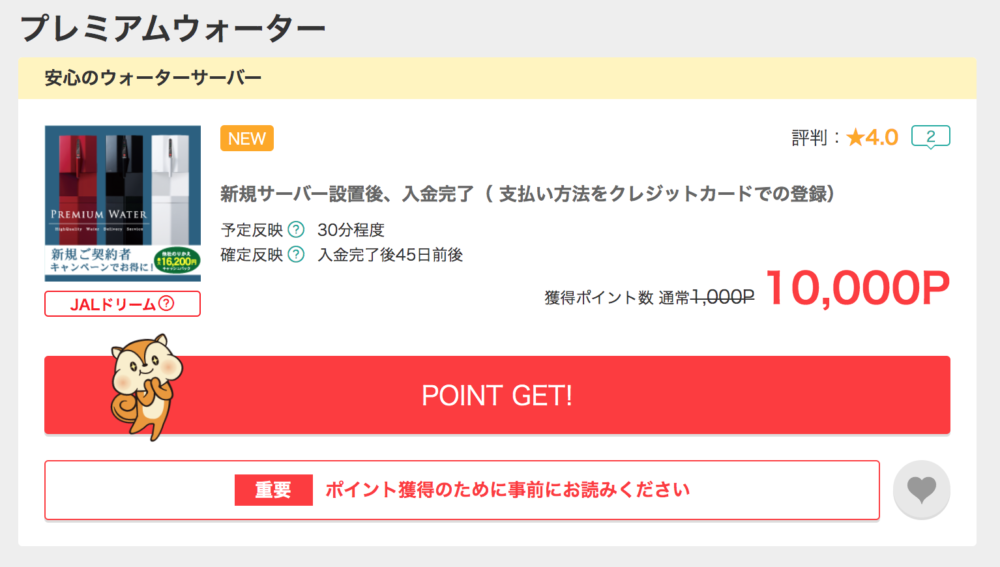
Task: Click the 安心のウォーターサーバー header bar
Action: 497,78
